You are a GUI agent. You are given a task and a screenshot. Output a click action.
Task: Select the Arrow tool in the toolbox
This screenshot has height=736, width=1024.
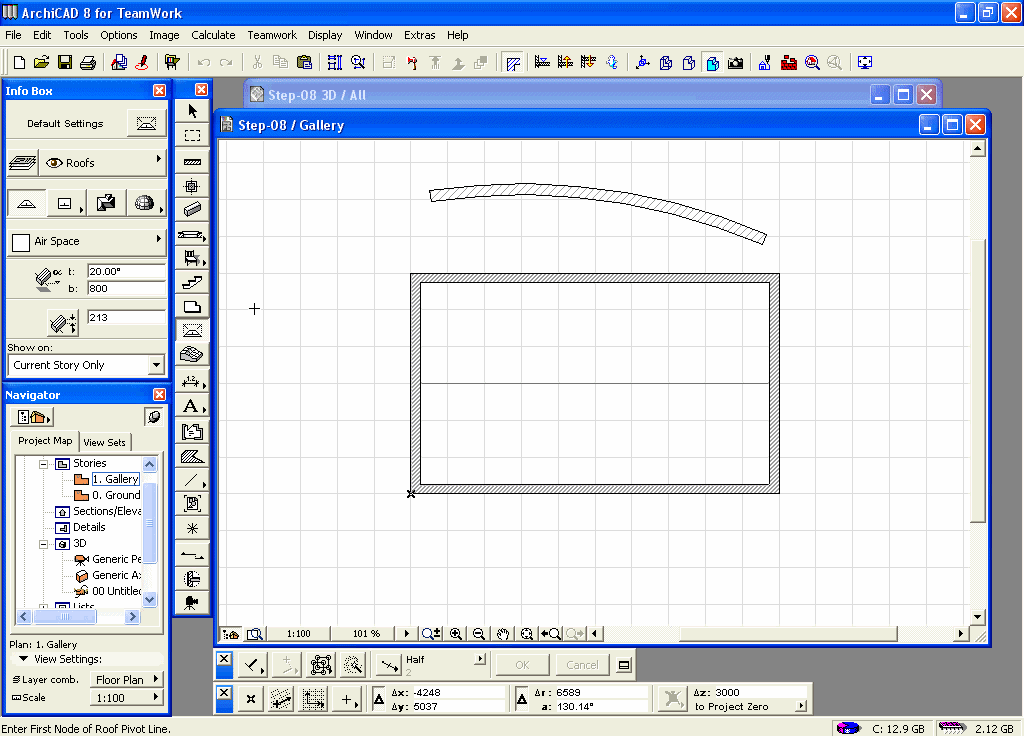point(192,111)
